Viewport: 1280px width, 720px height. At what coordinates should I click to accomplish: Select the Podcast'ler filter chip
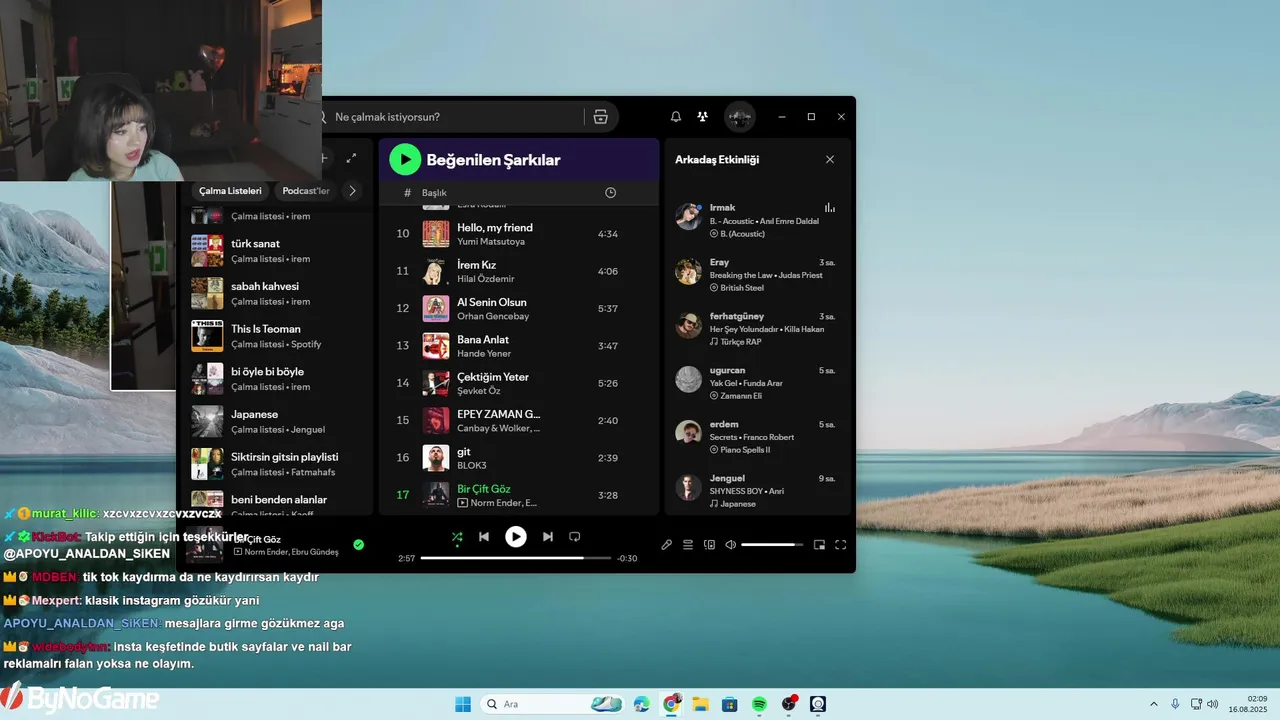click(306, 191)
